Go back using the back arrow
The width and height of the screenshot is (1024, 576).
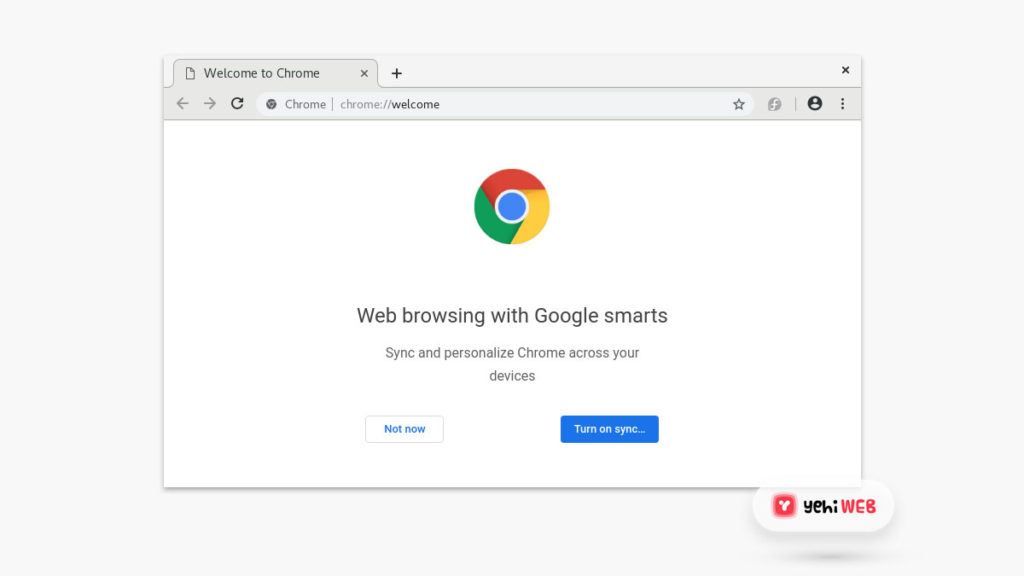(182, 104)
